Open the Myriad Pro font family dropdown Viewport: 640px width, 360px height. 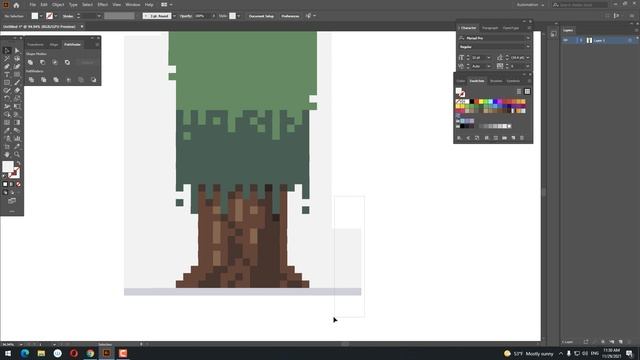pyautogui.click(x=528, y=38)
